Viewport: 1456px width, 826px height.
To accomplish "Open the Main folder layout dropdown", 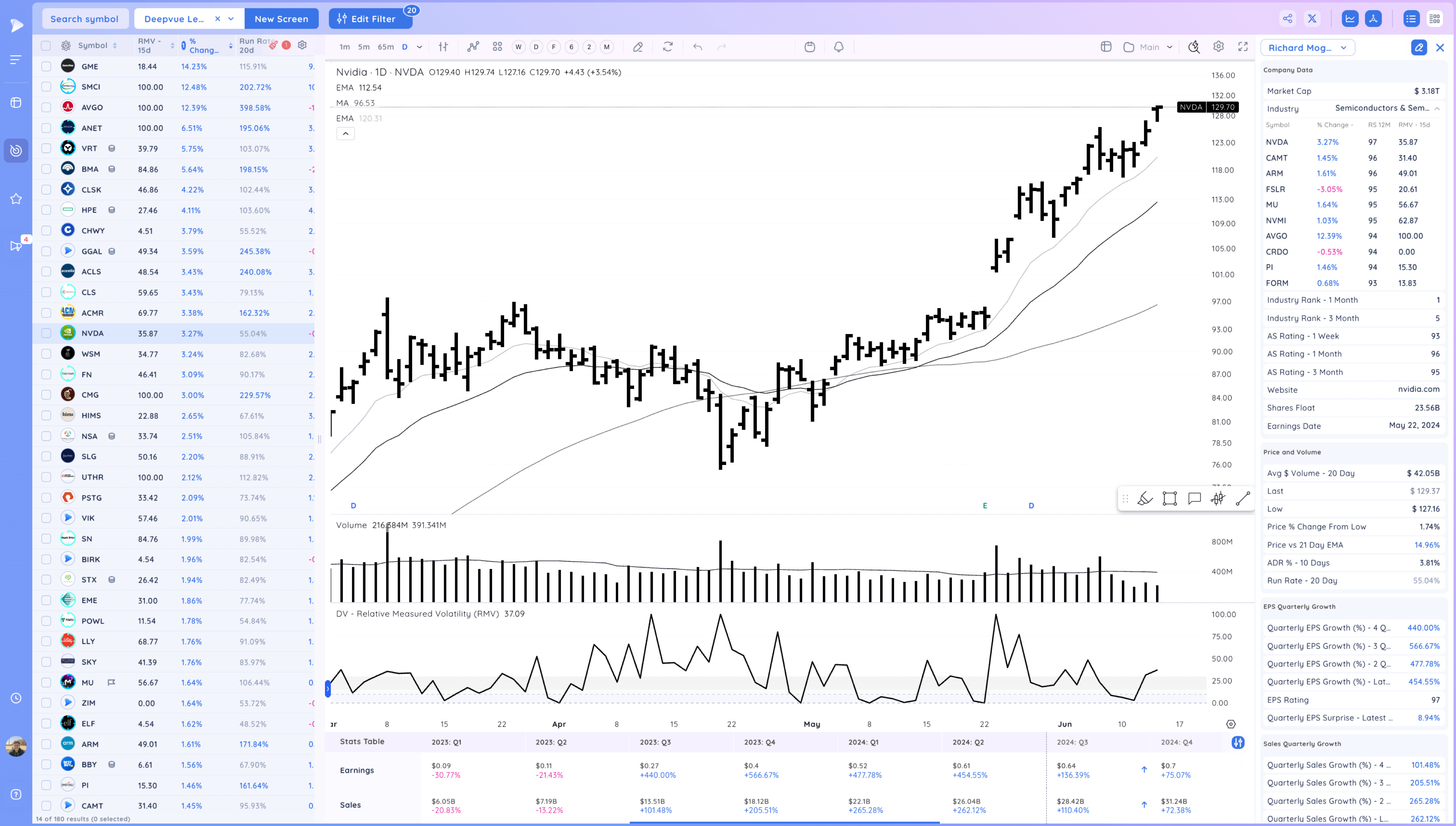I will tap(1148, 47).
